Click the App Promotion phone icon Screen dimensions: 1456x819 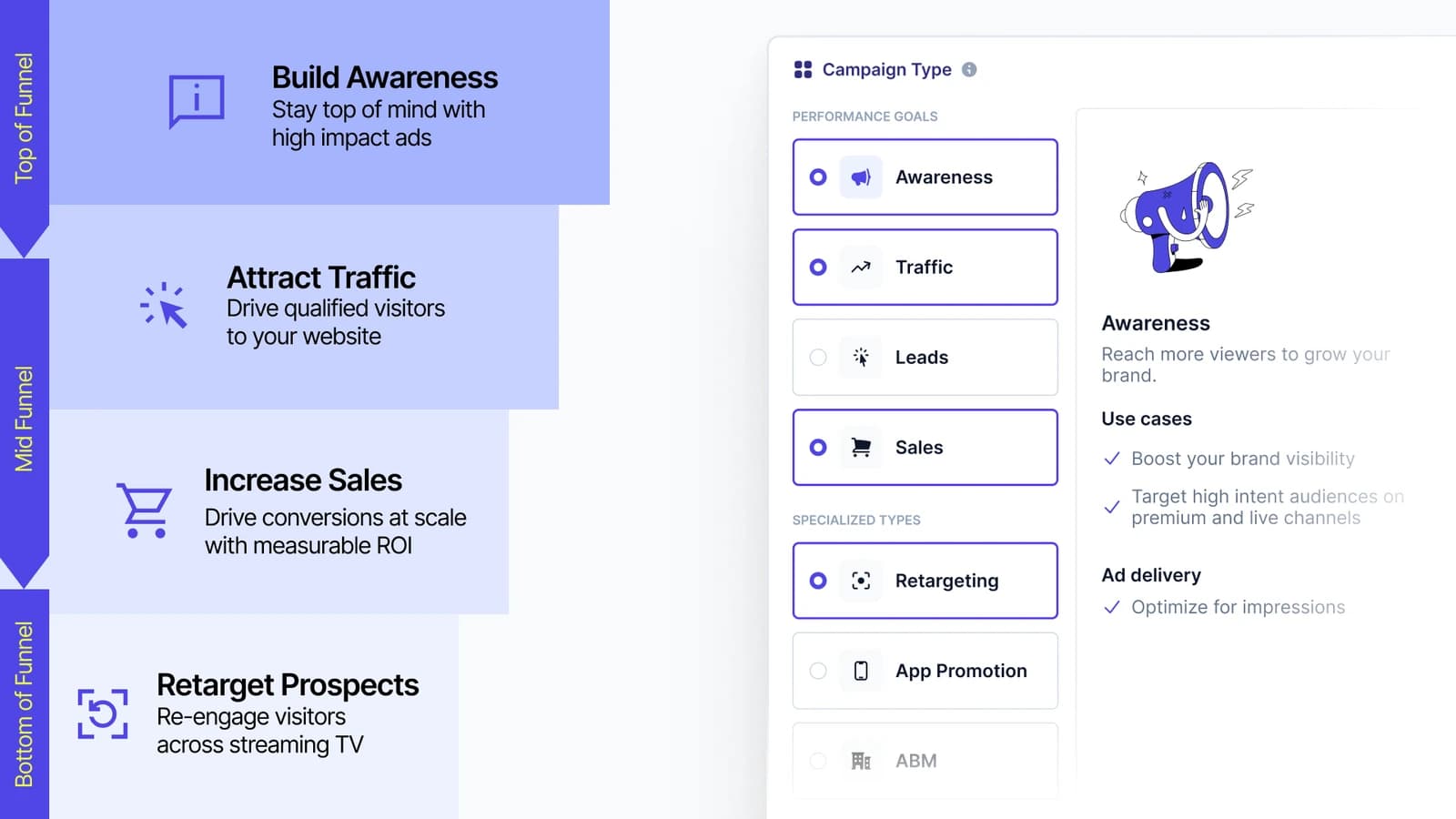(861, 671)
